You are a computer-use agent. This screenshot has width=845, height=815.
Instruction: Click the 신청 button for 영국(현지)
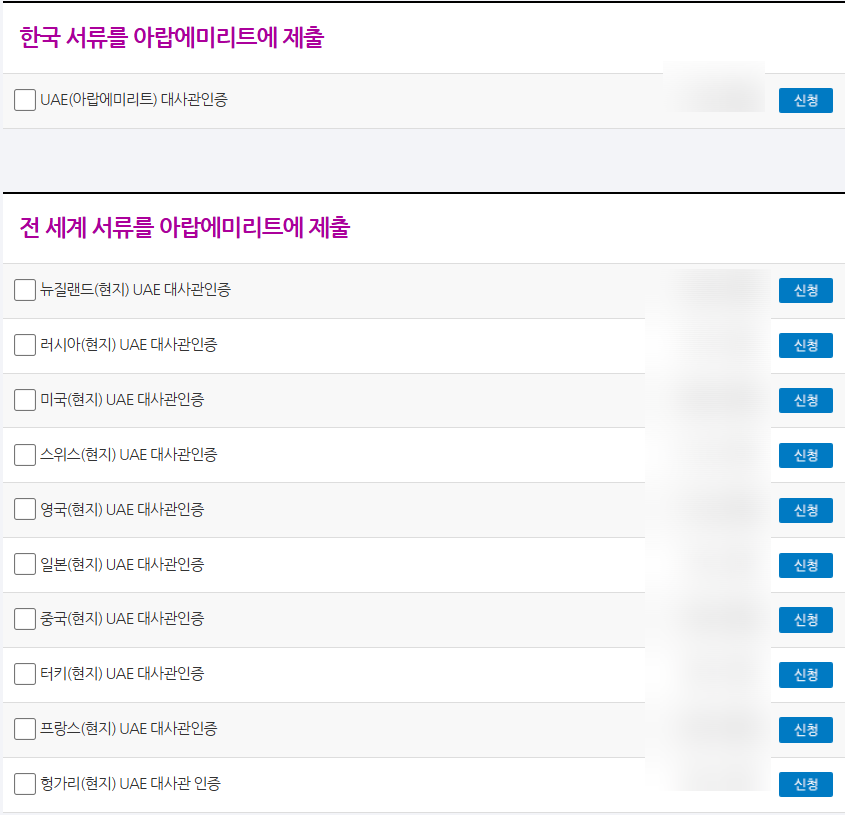point(806,510)
